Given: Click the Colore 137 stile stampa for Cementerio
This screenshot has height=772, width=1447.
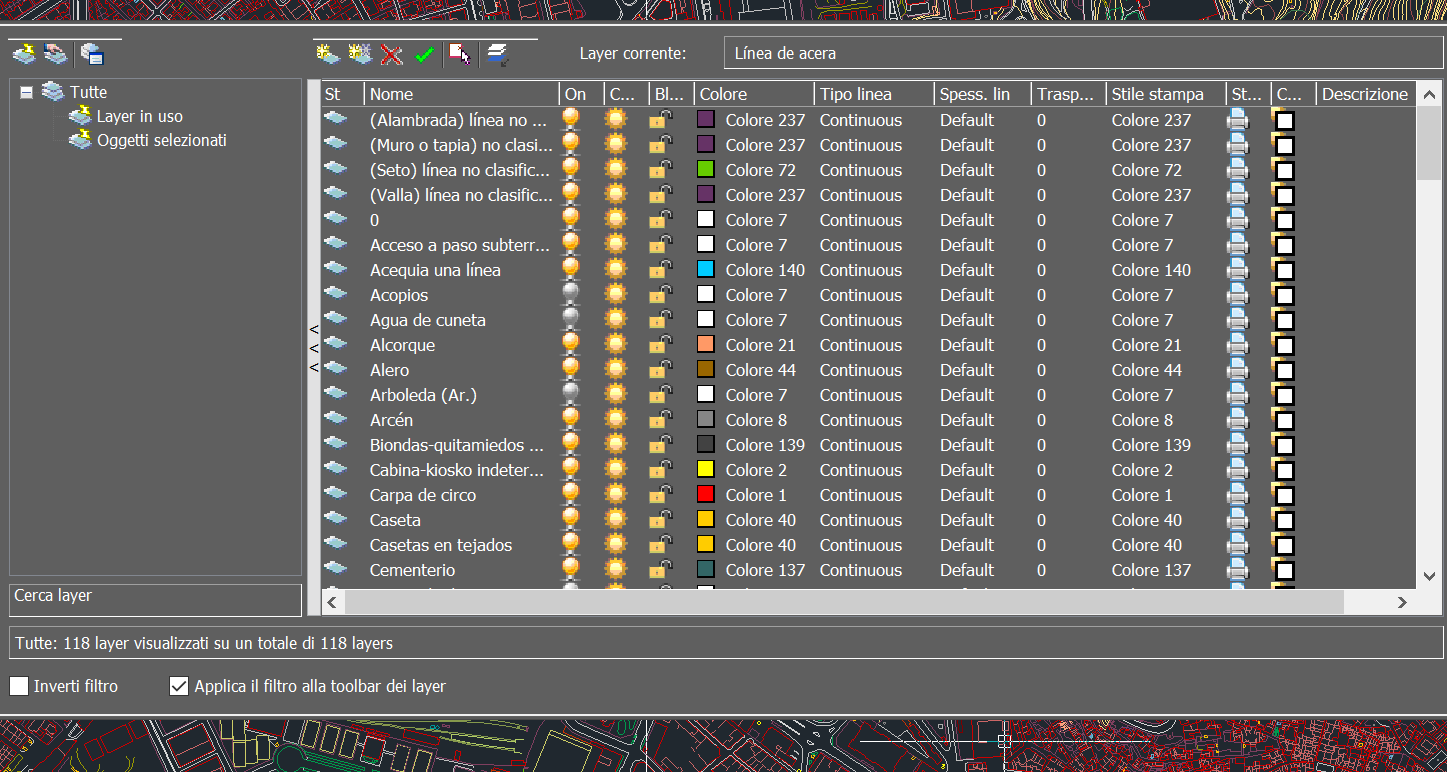Looking at the screenshot, I should [x=1151, y=570].
